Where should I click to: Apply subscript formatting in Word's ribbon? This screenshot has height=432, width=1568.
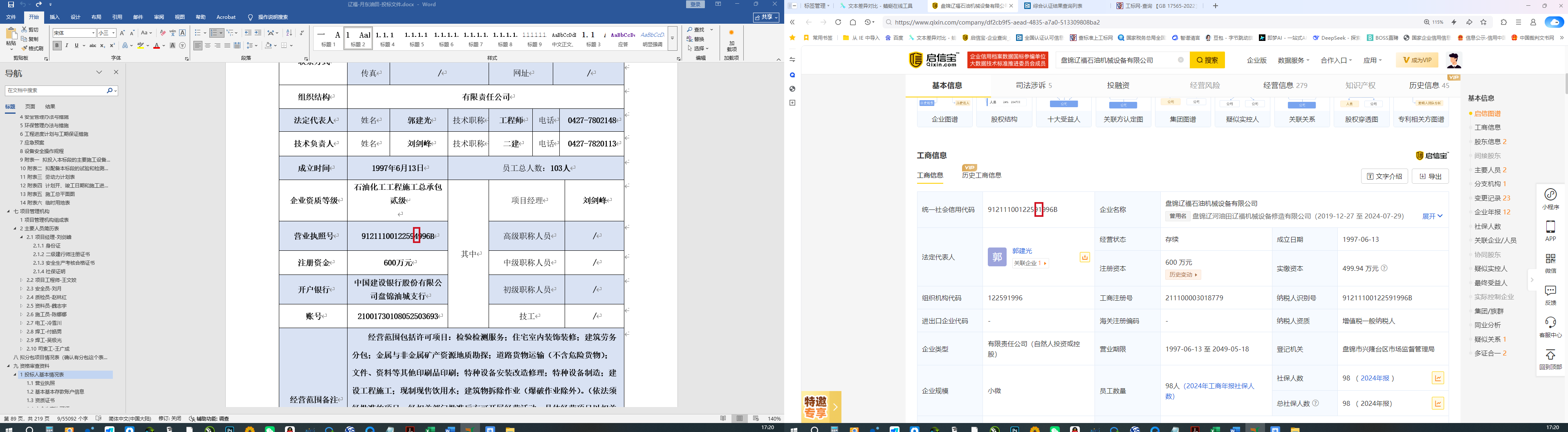coord(102,46)
